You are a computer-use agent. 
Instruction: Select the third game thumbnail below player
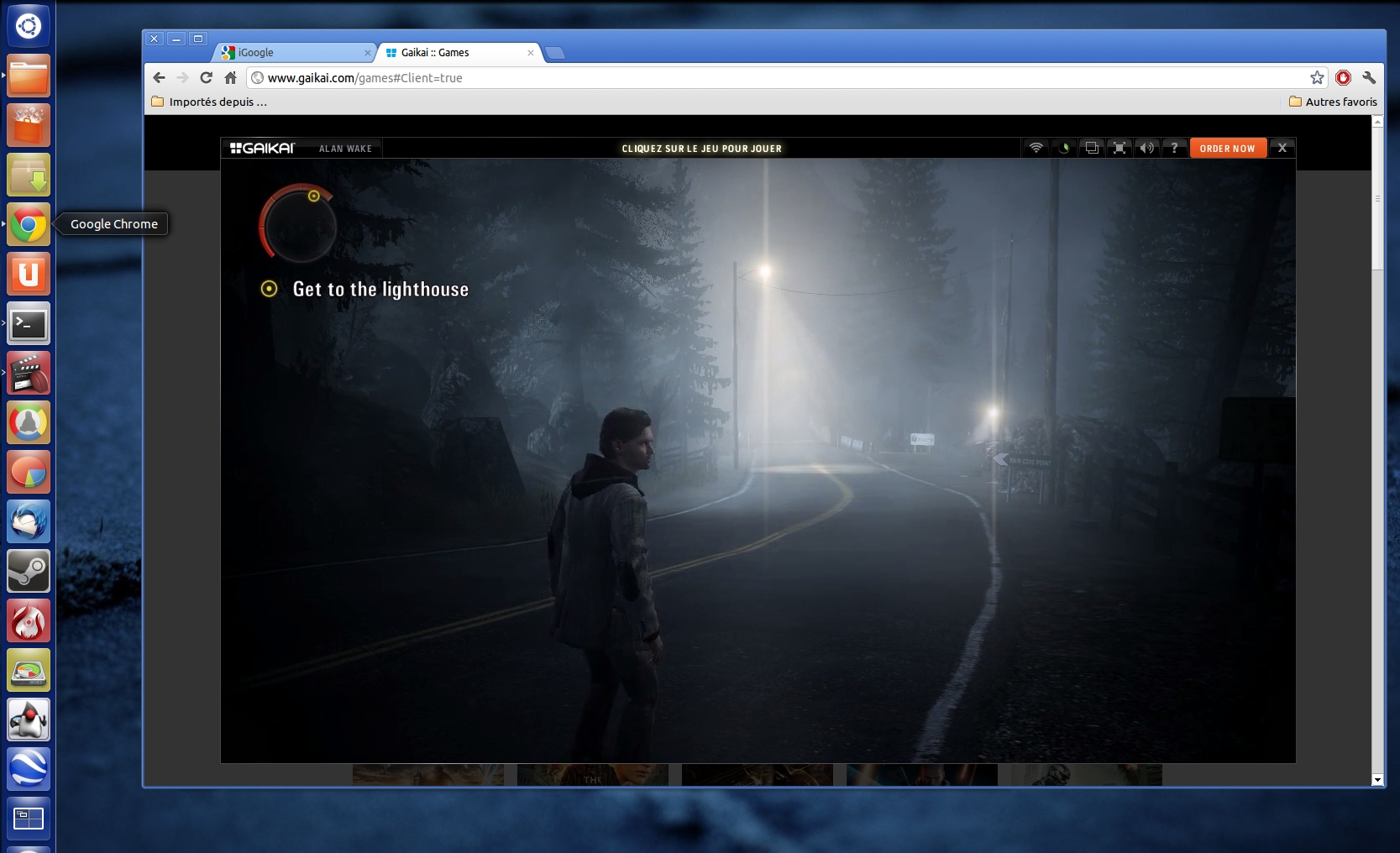click(x=758, y=774)
